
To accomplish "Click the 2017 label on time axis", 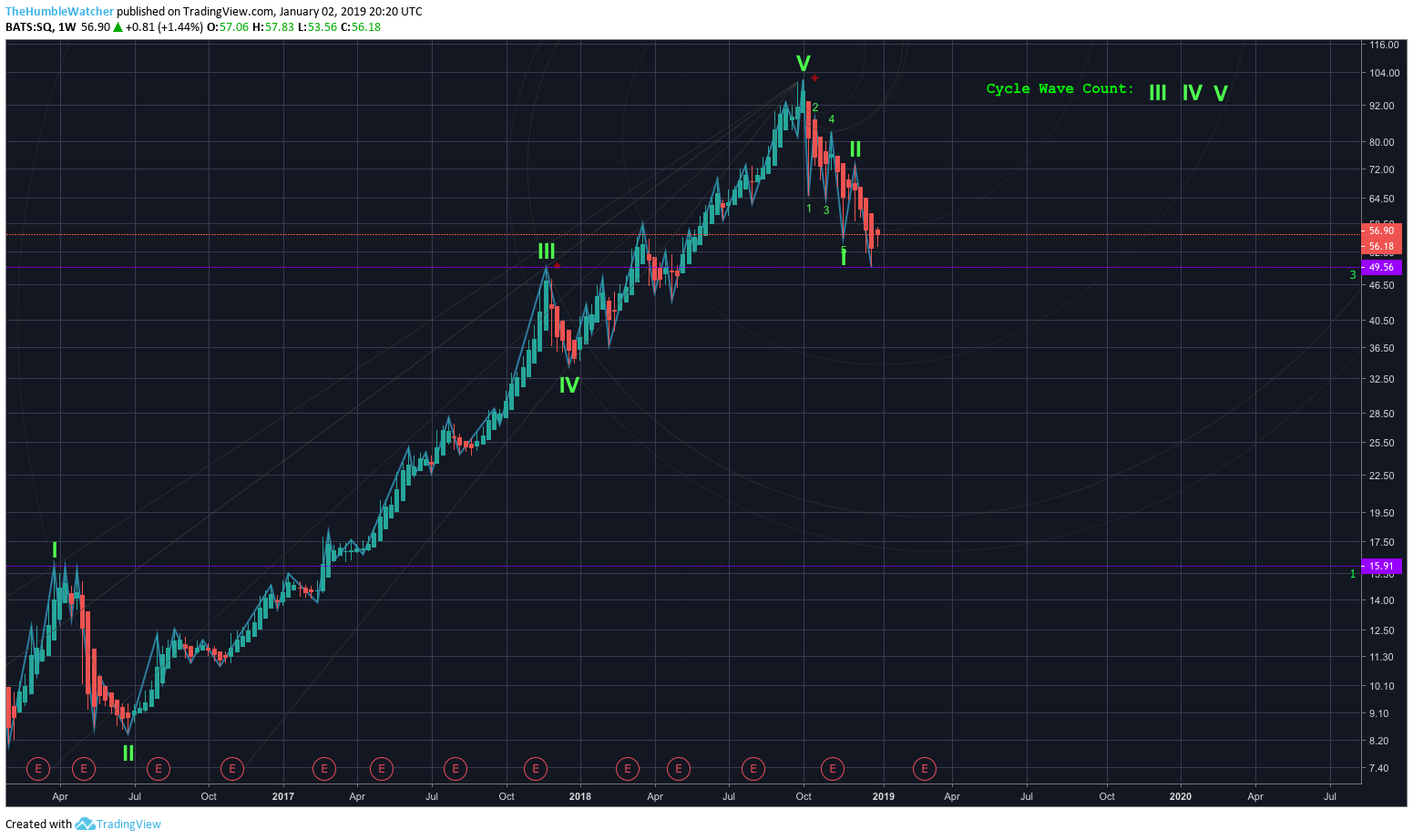I will coord(283,796).
